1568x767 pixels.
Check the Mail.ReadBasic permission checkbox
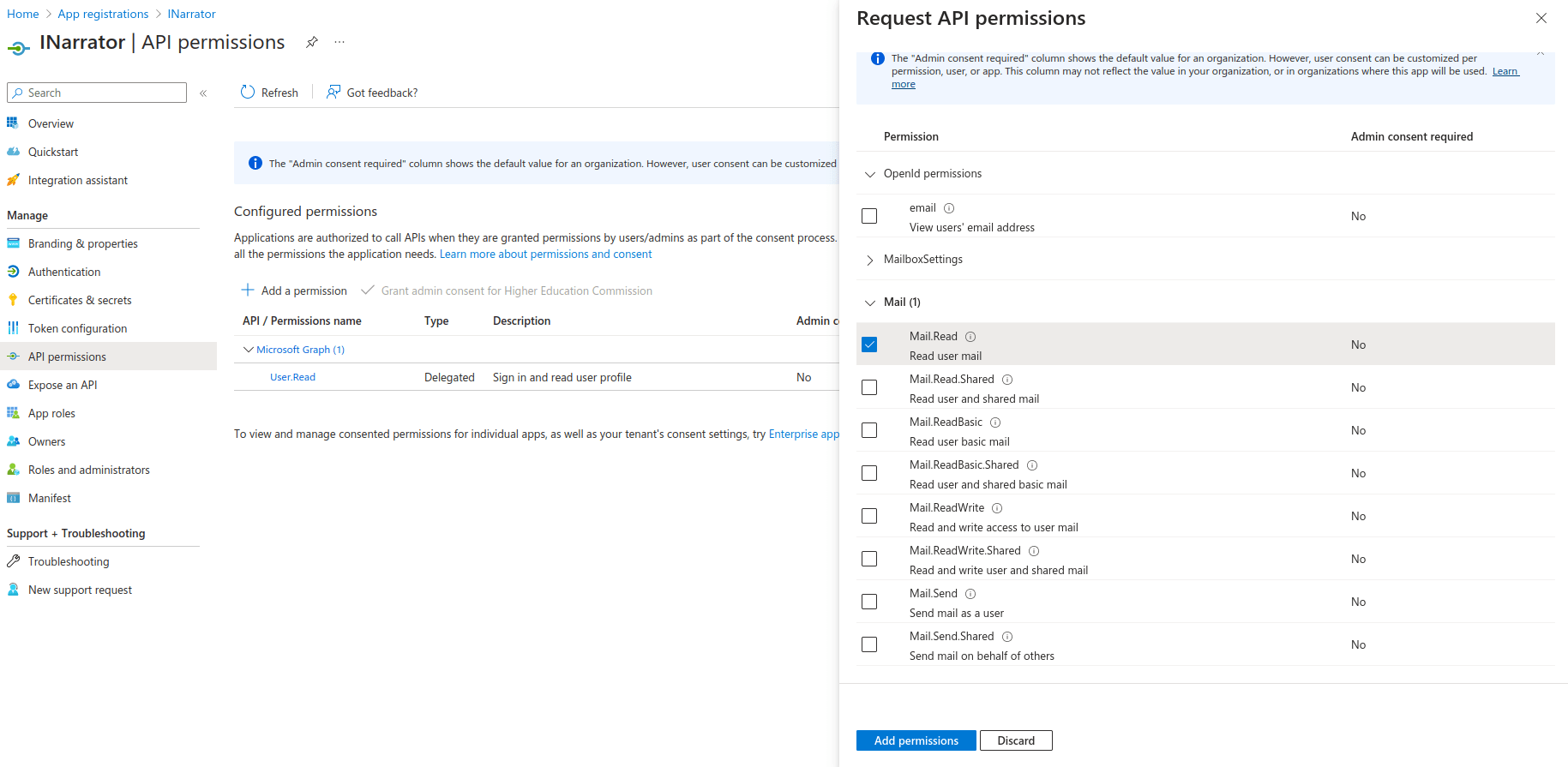click(x=869, y=430)
